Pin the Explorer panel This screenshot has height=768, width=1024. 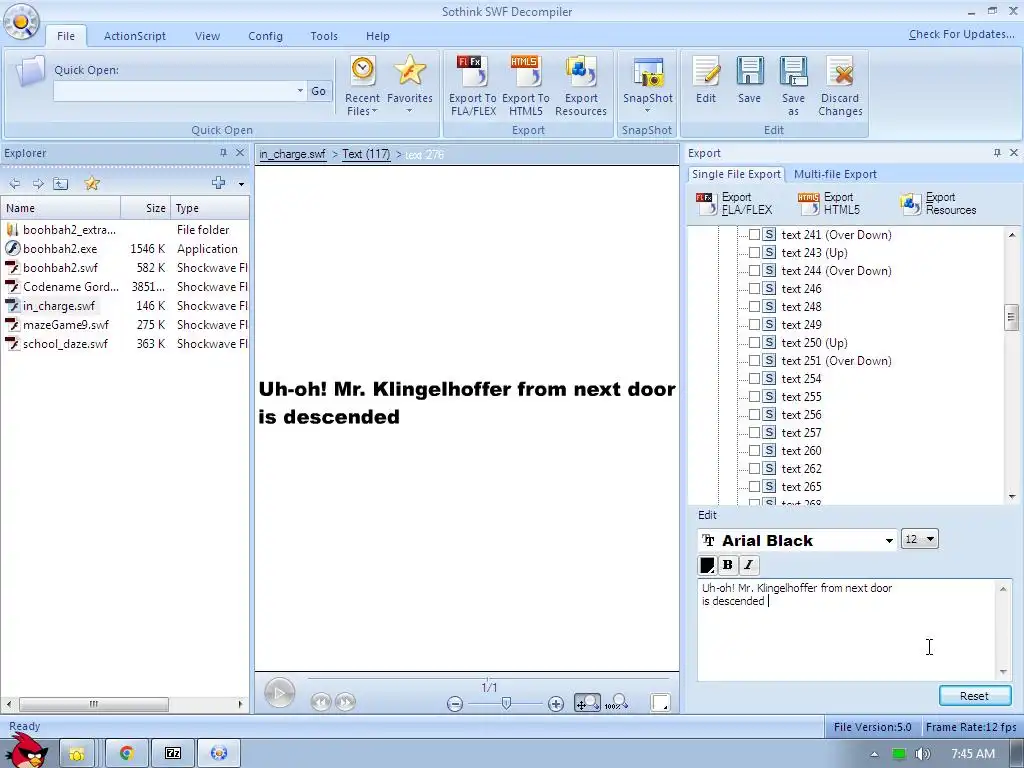click(223, 153)
